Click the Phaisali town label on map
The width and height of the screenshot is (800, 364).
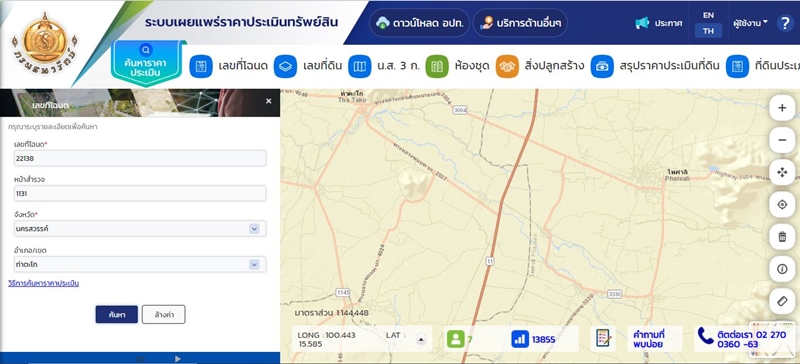[x=677, y=176]
